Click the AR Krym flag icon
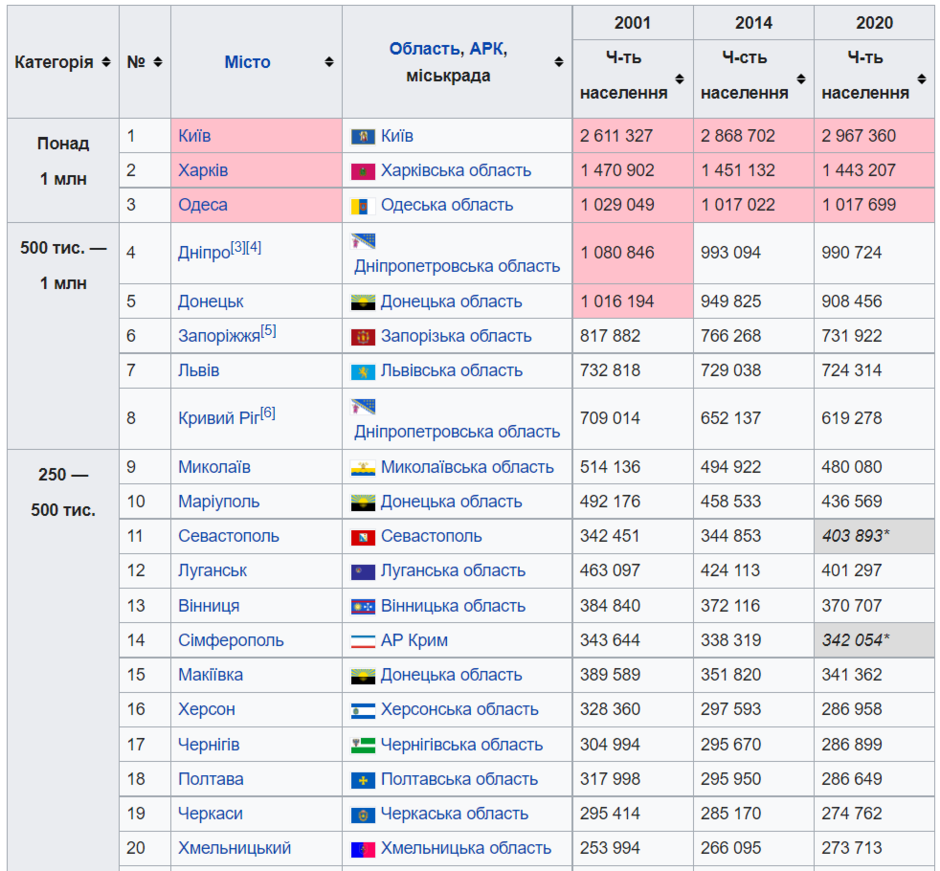The image size is (940, 871). [363, 641]
